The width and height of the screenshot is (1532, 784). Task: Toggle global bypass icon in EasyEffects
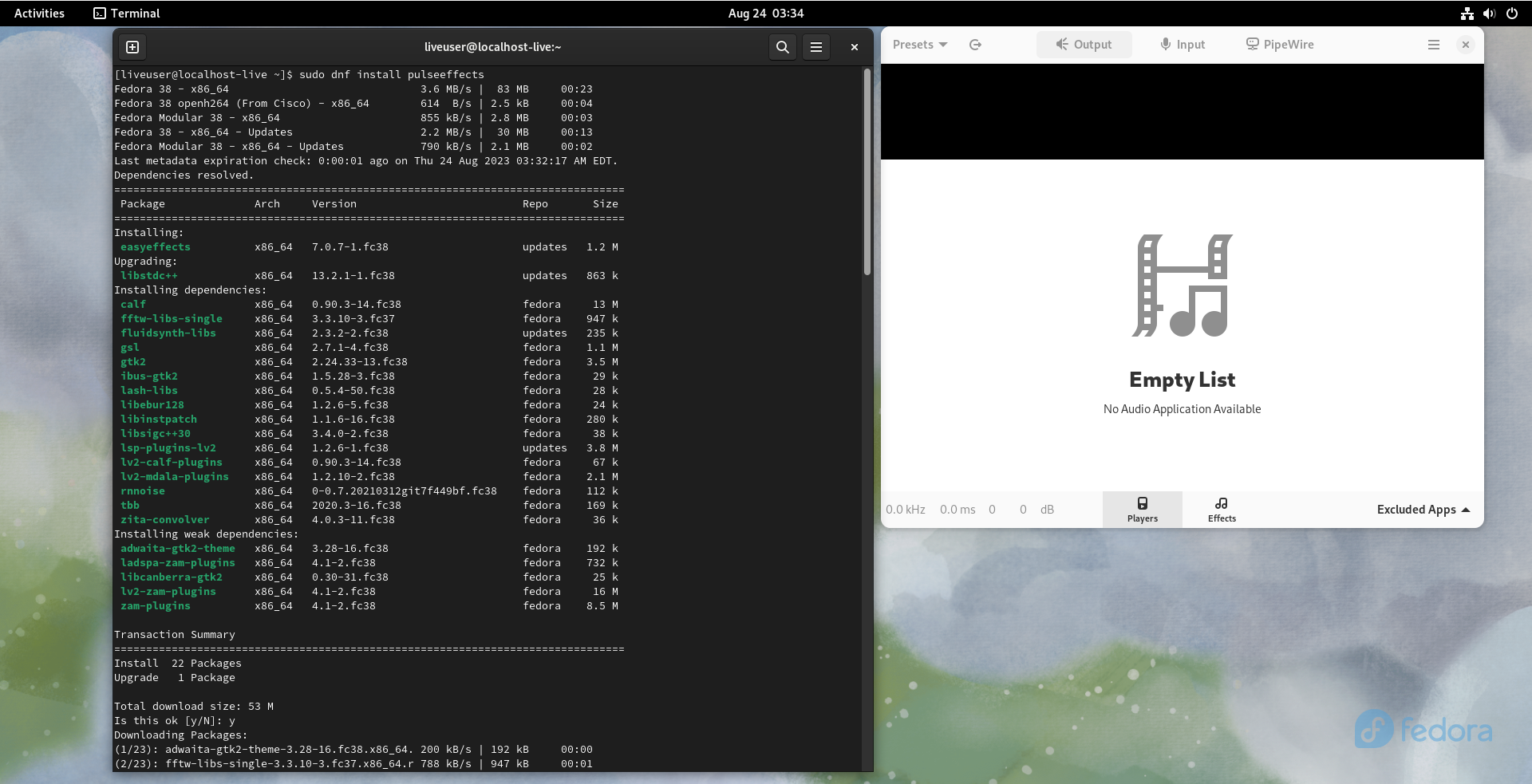(975, 45)
